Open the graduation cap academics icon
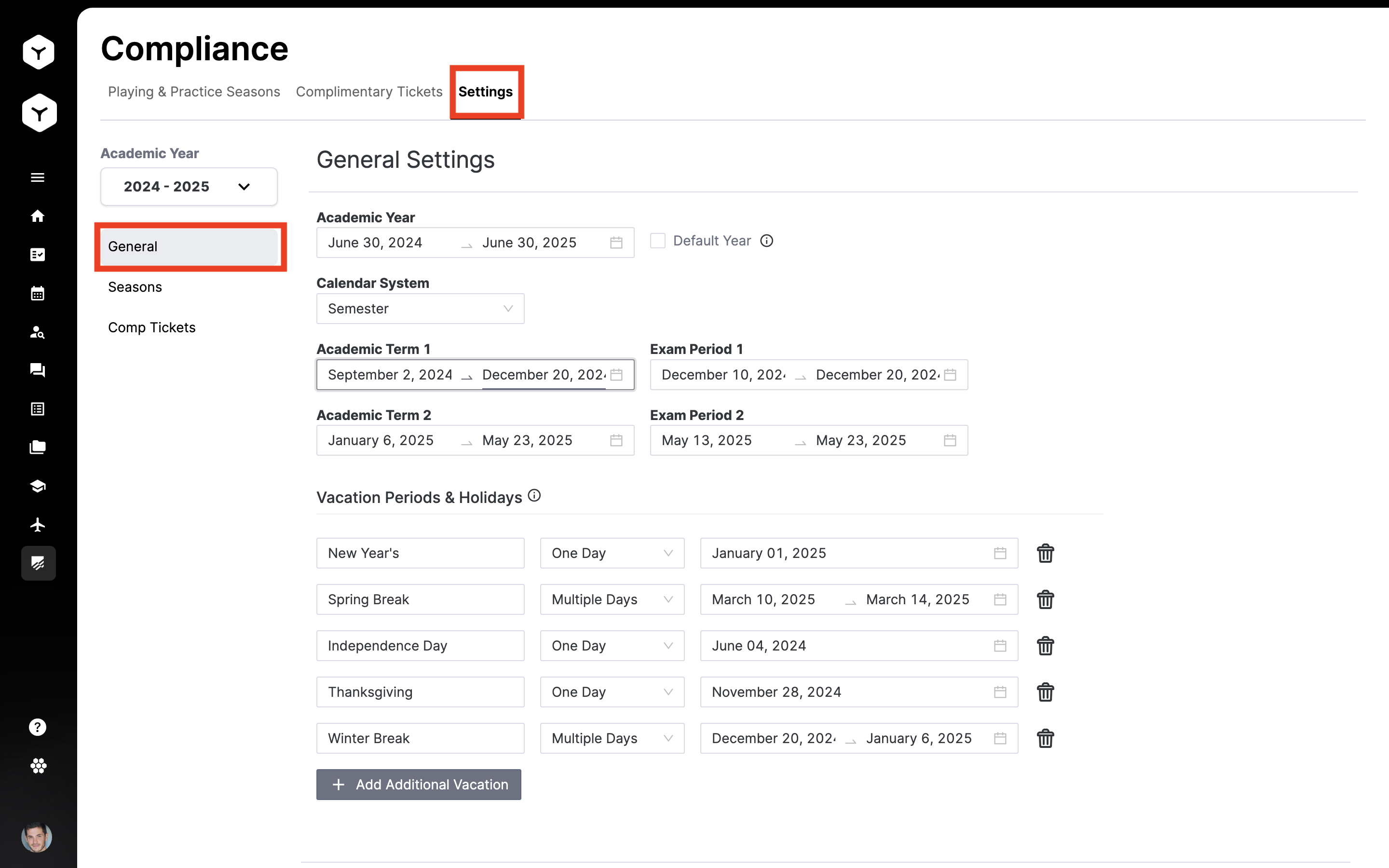This screenshot has height=868, width=1389. (x=37, y=486)
